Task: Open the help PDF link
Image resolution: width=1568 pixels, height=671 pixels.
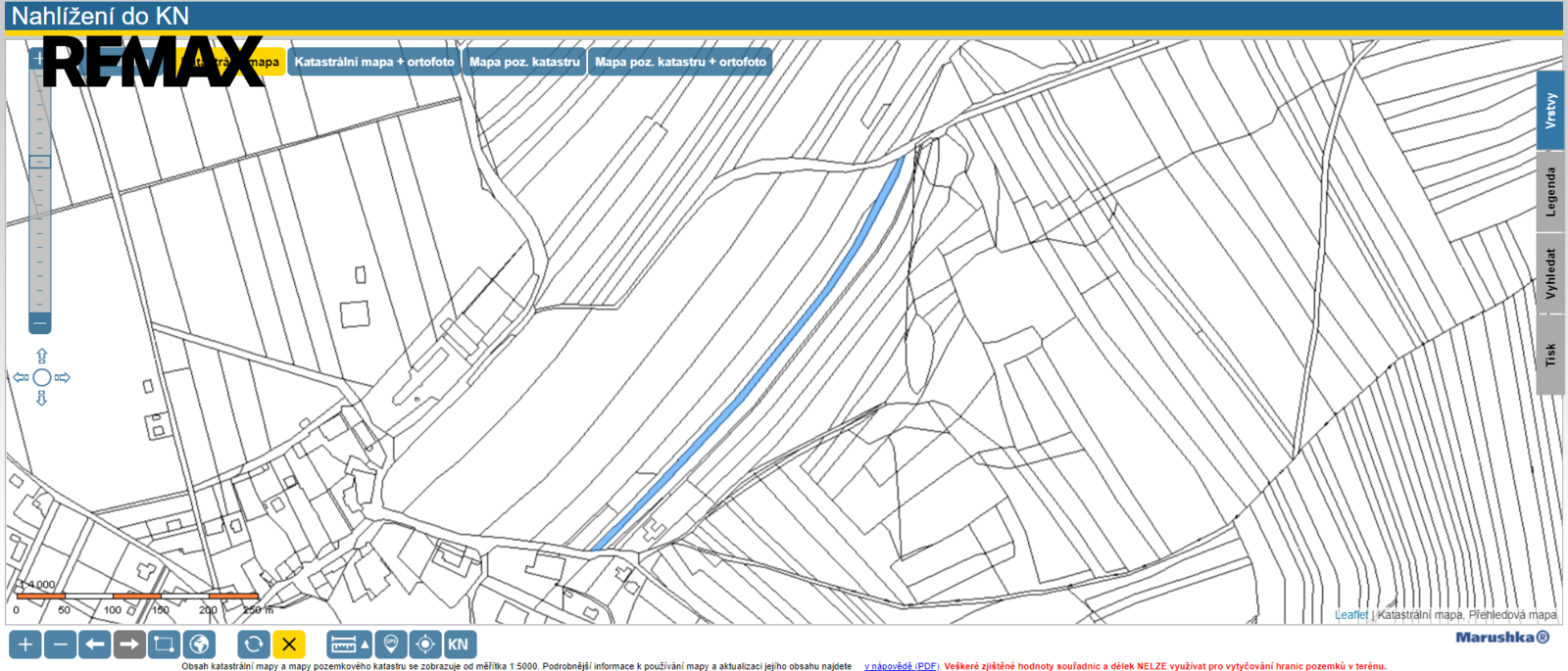Action: tap(901, 666)
